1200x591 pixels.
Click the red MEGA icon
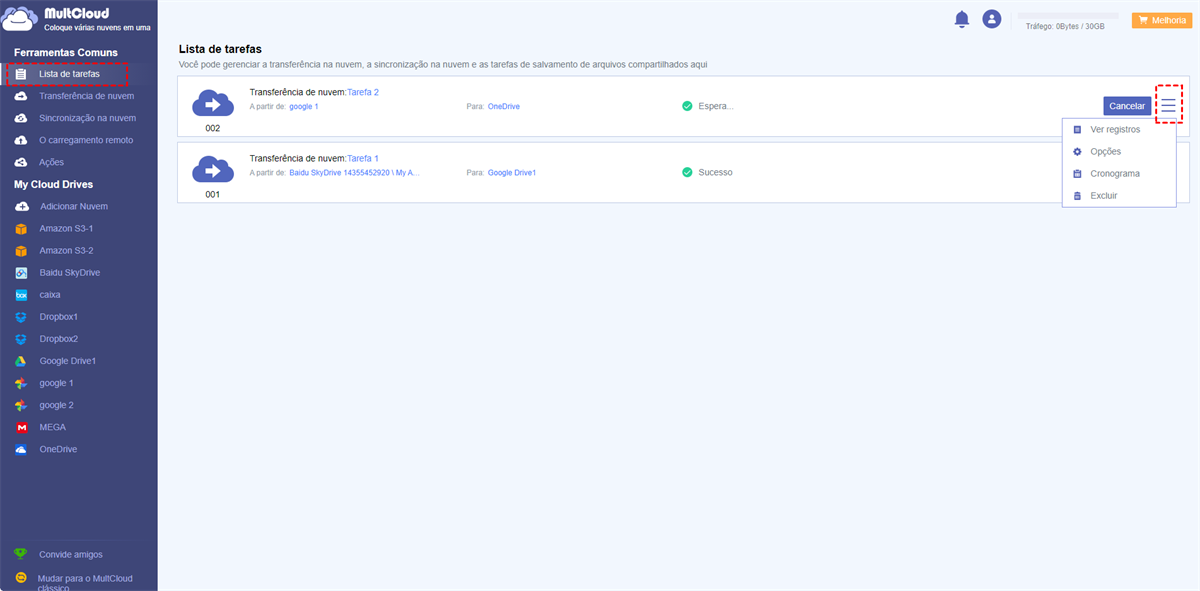tap(20, 427)
